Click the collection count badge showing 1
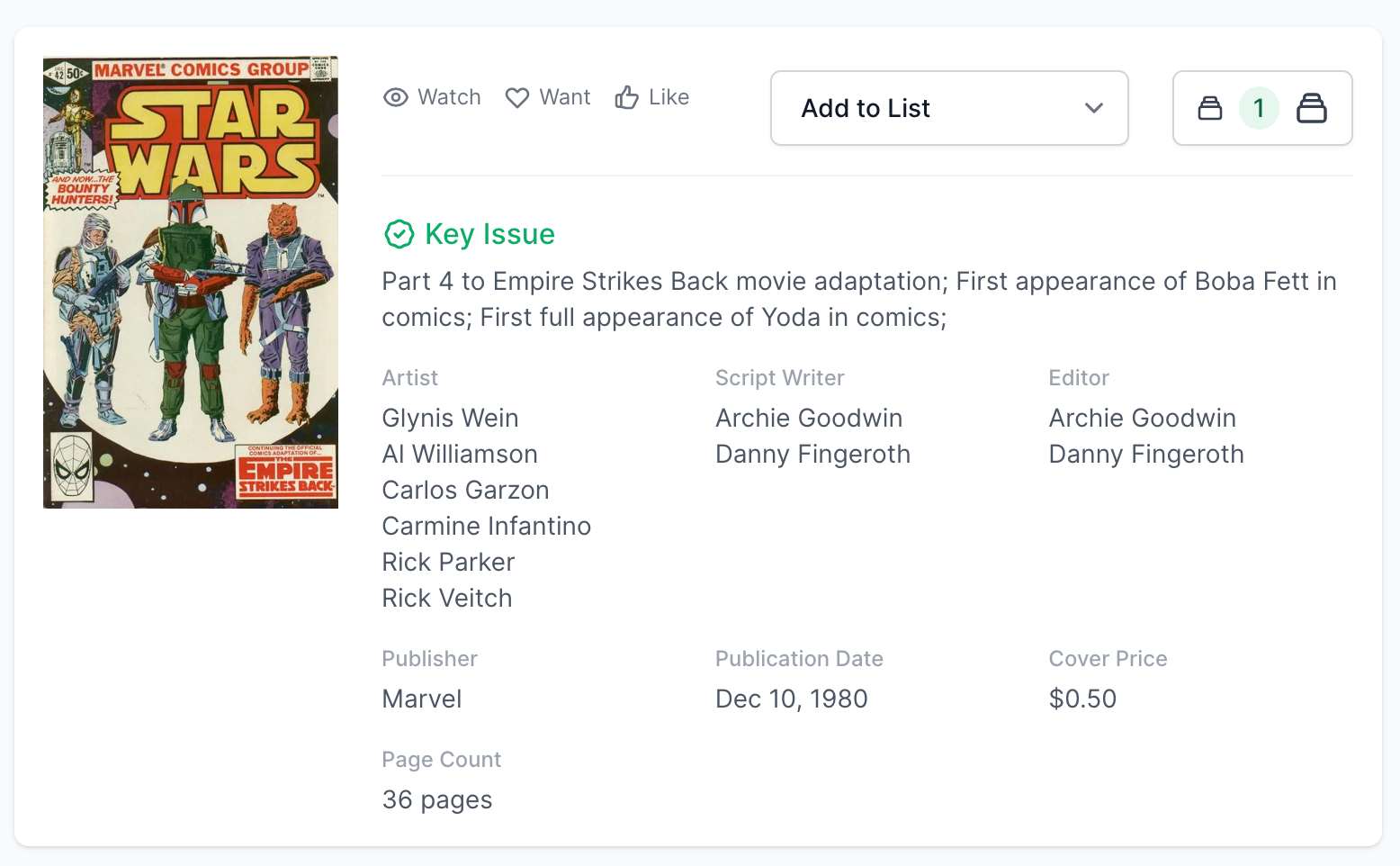This screenshot has height=866, width=1400. click(1259, 108)
